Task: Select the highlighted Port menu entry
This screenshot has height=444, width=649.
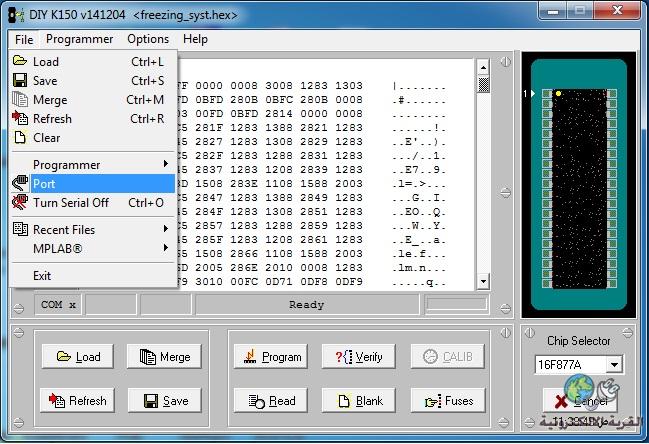Action: coord(94,184)
